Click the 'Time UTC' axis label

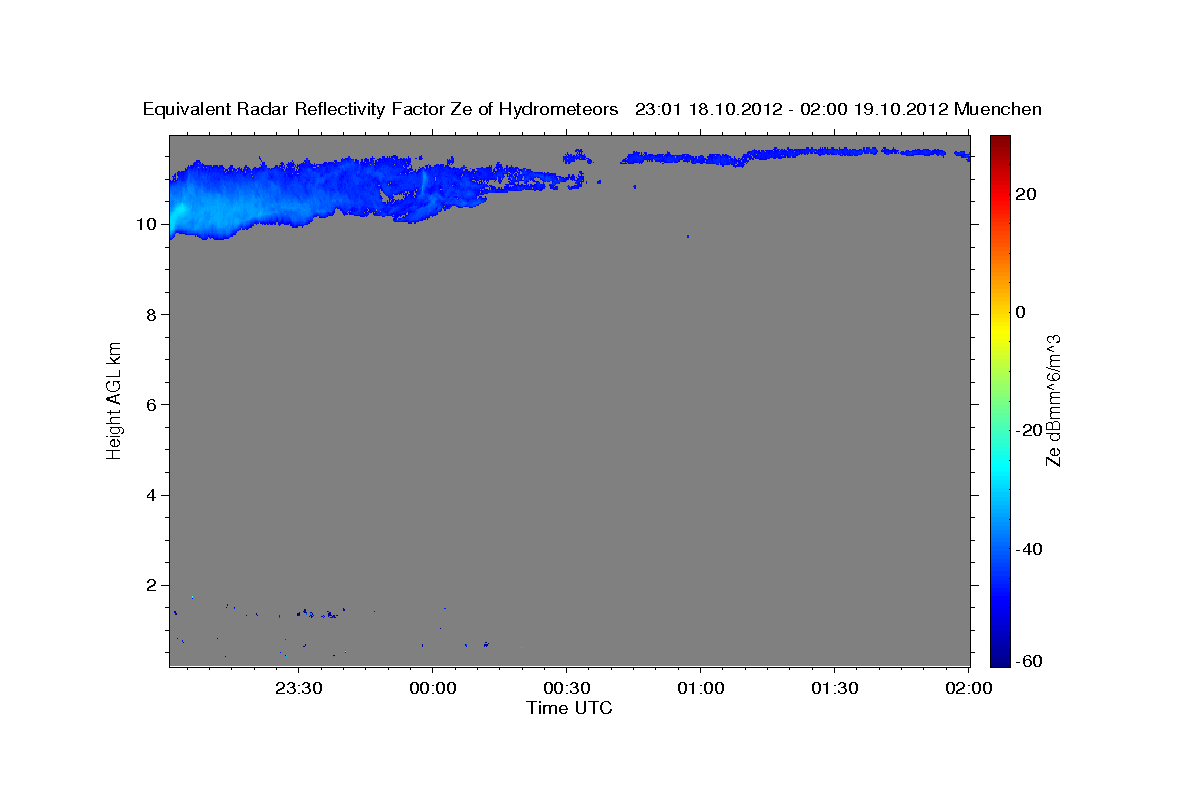[569, 708]
